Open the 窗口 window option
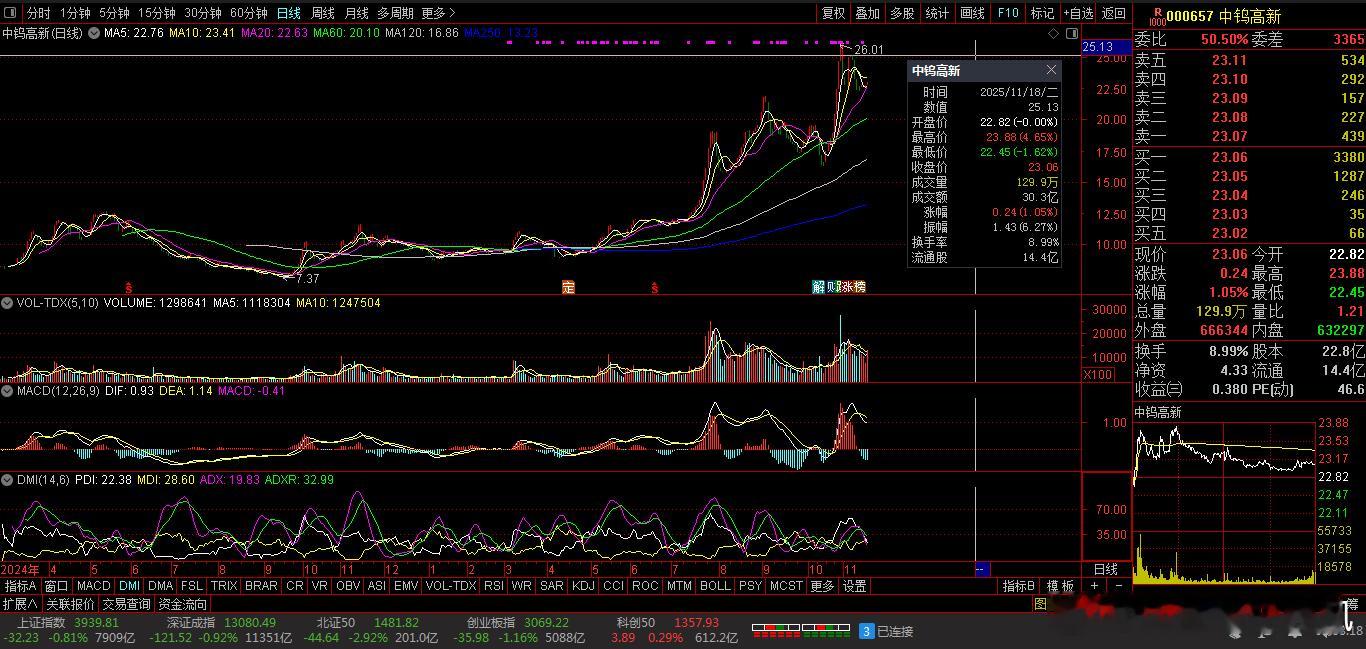This screenshot has height=649, width=1366. coord(56,586)
